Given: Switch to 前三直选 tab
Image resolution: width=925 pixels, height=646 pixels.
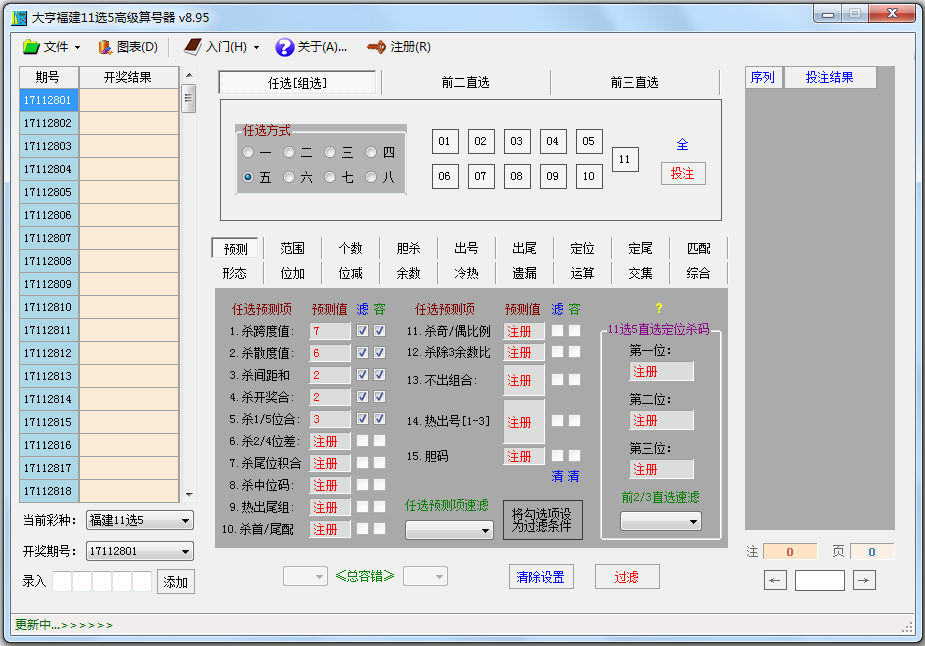Looking at the screenshot, I should pos(635,83).
